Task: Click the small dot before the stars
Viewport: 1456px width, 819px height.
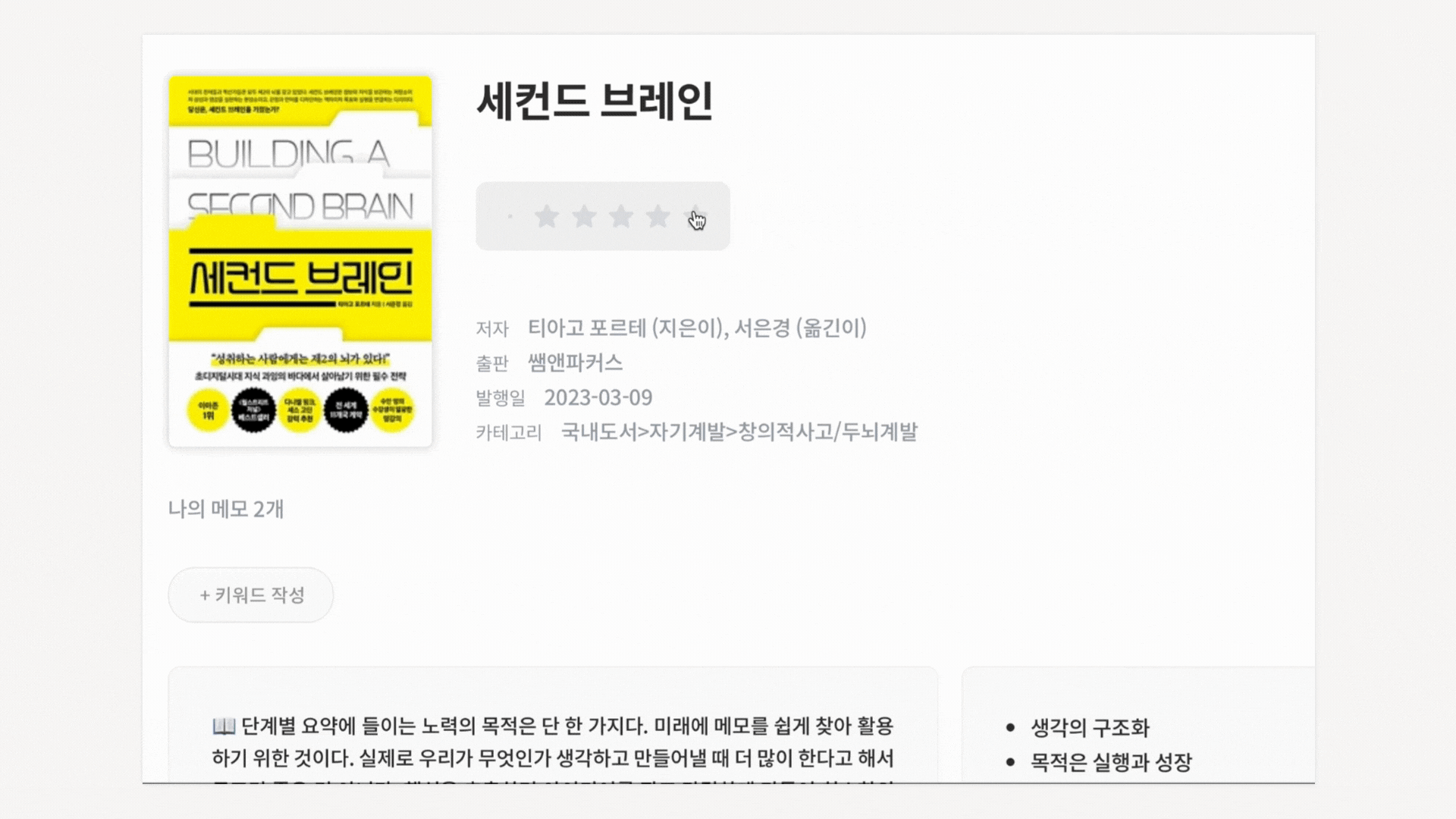Action: pos(510,217)
